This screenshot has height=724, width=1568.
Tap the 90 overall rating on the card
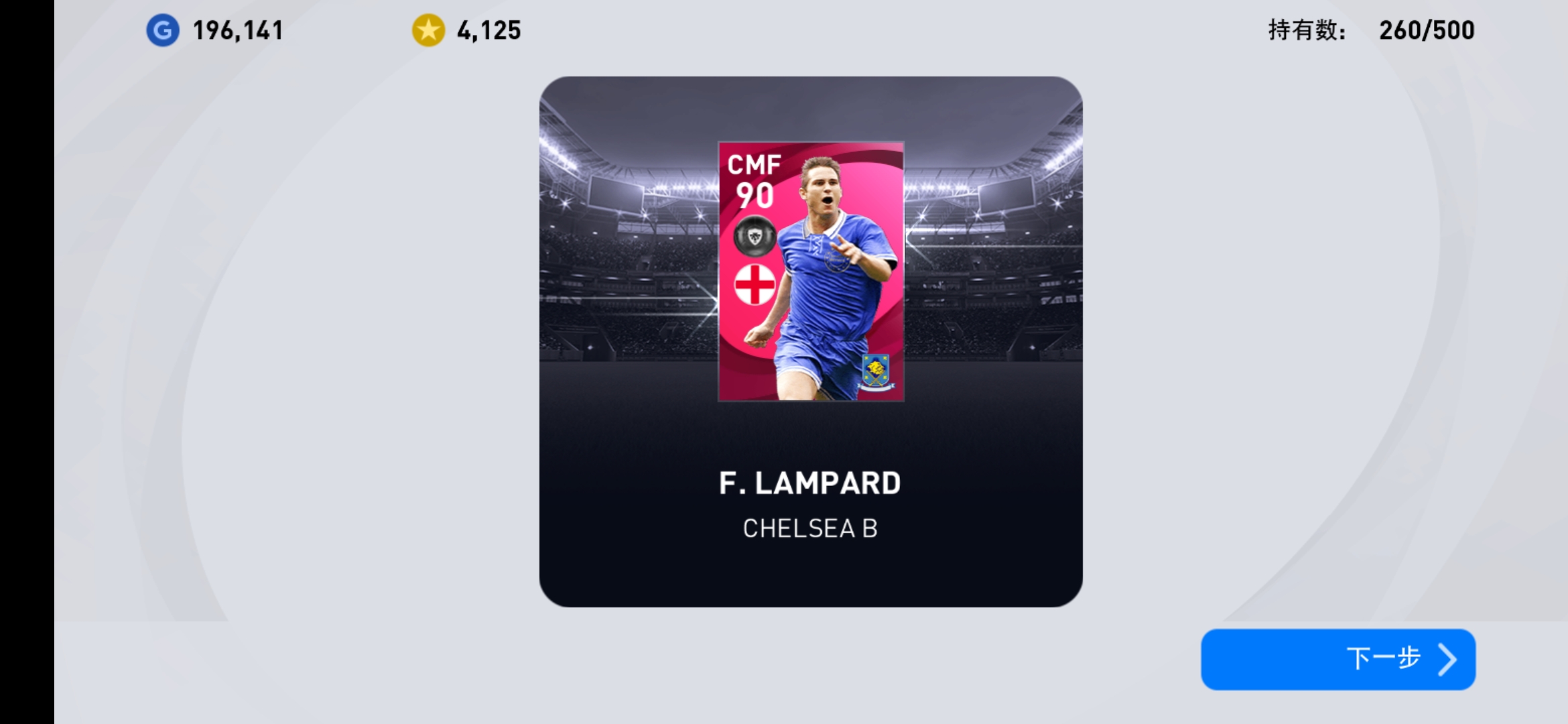(x=755, y=195)
